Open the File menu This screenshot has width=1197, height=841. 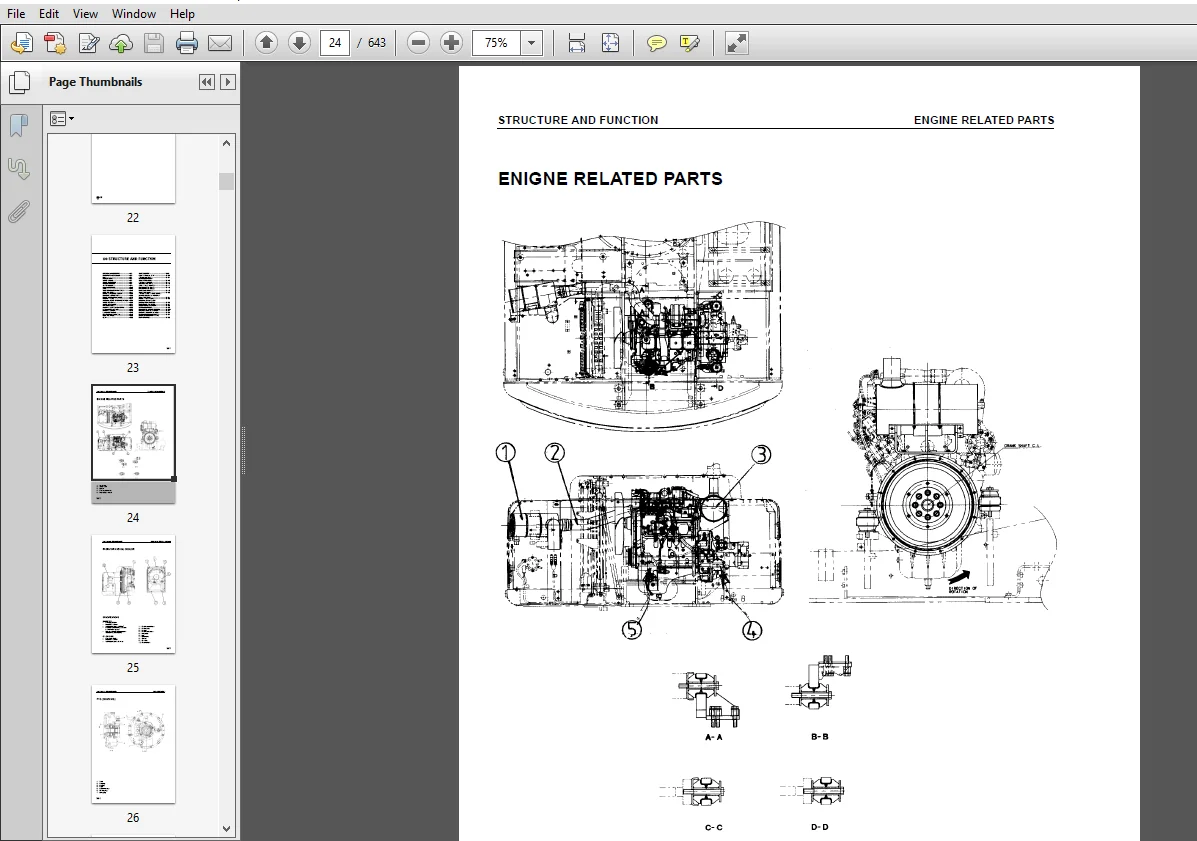[x=15, y=14]
